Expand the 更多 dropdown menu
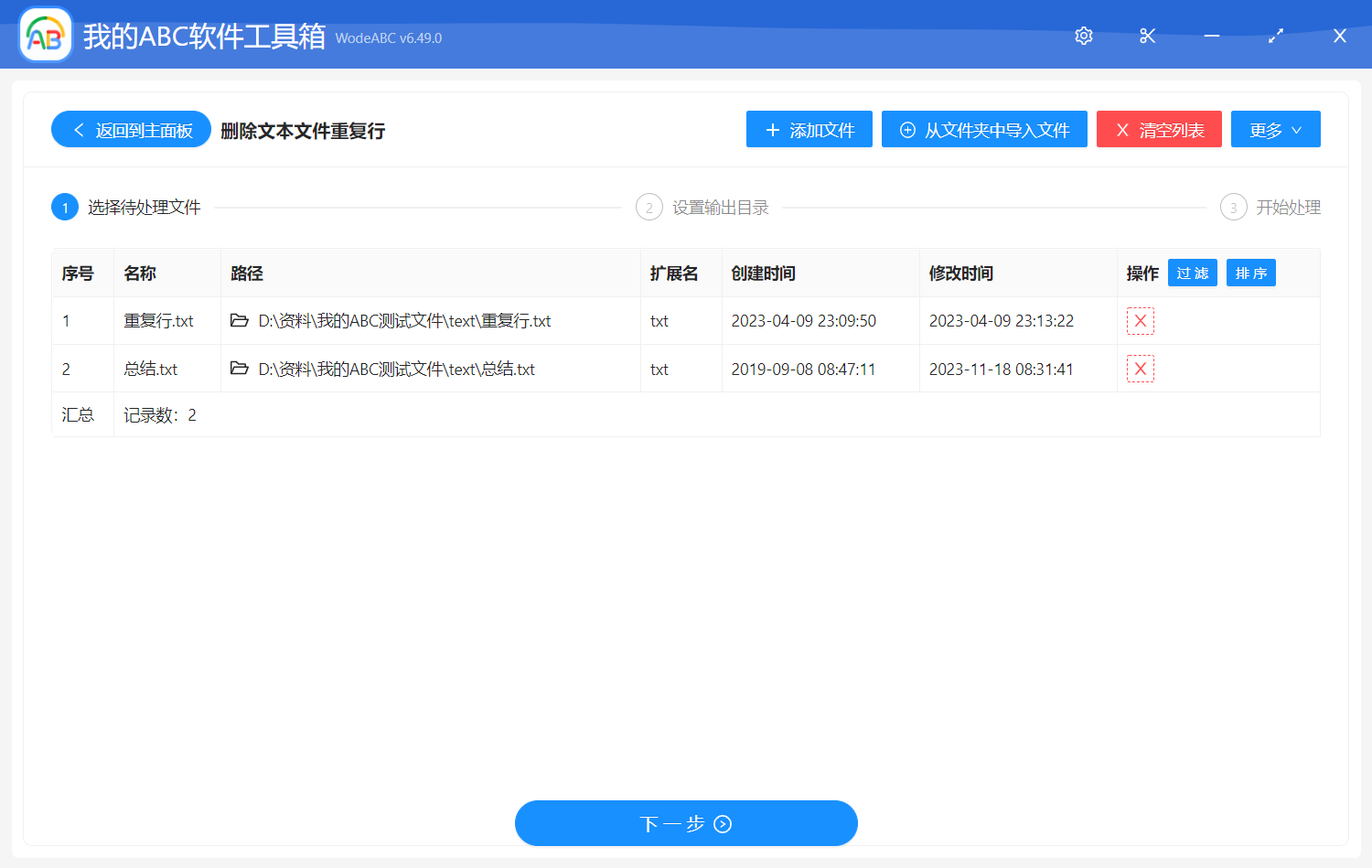Viewport: 1372px width, 868px height. pos(1275,129)
